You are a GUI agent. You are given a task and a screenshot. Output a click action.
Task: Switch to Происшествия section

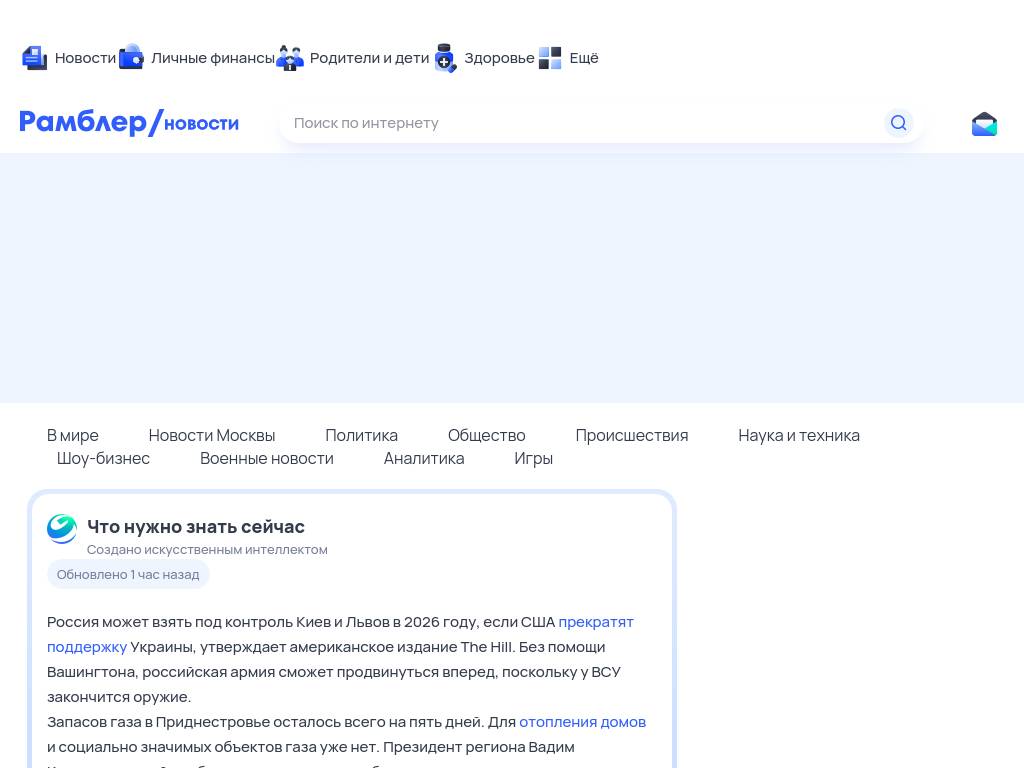[x=631, y=435]
